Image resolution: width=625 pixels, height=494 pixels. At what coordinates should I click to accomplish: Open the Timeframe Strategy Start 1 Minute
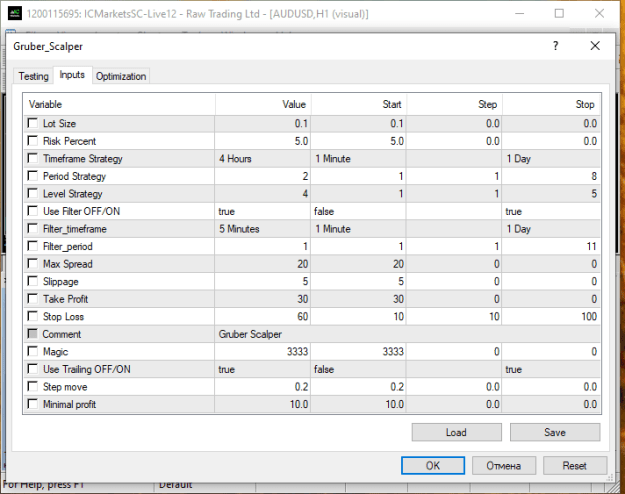[358, 159]
